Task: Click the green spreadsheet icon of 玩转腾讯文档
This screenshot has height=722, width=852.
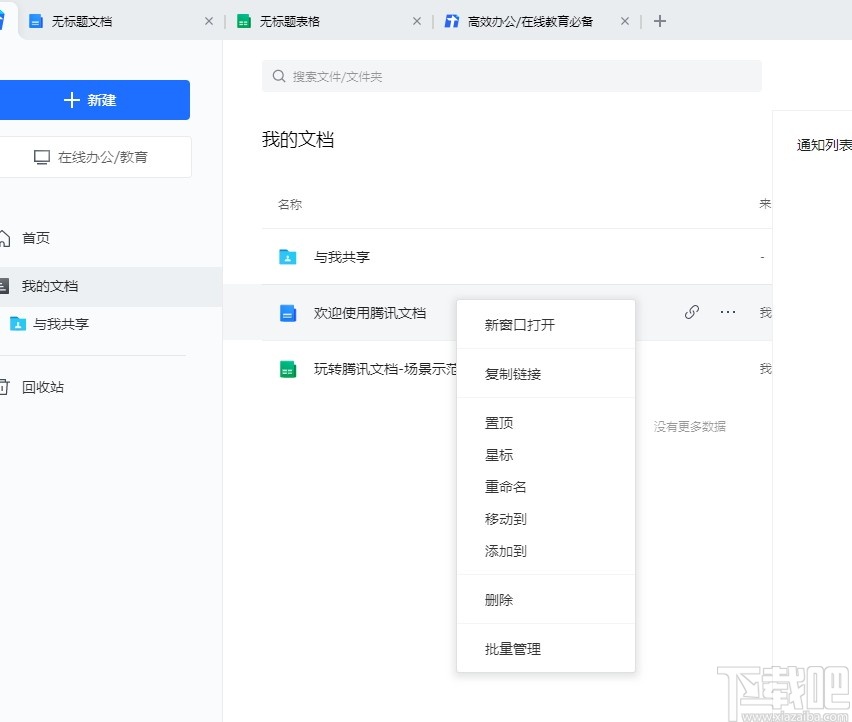Action: (x=287, y=369)
